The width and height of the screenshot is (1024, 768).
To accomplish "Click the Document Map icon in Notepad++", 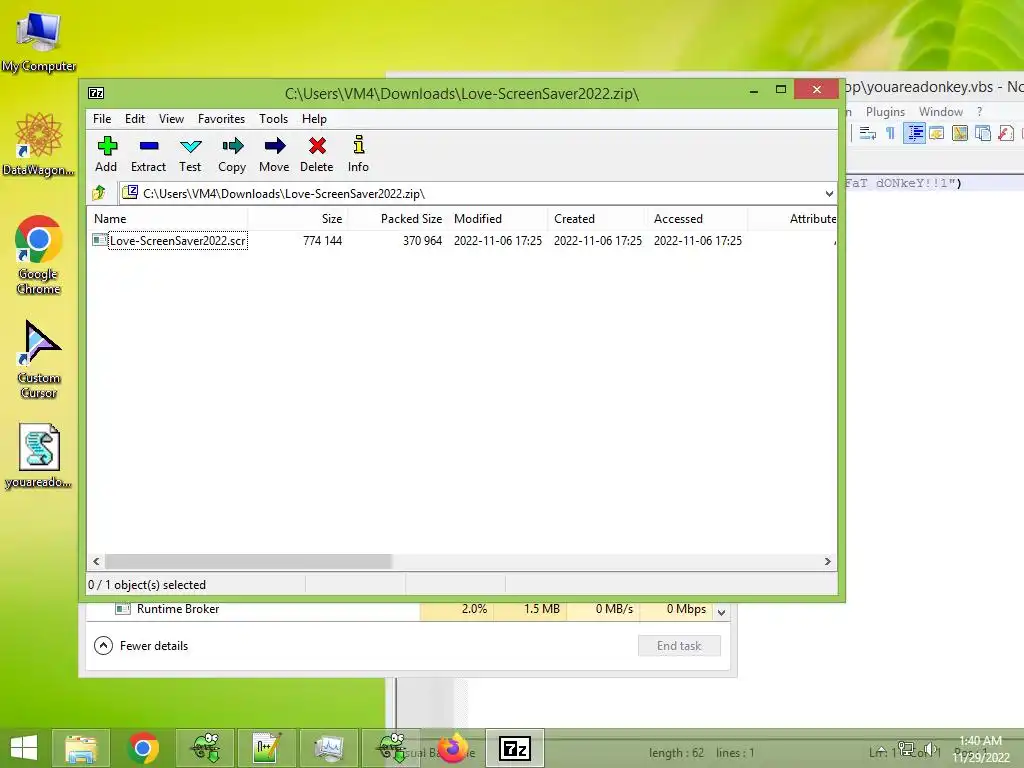I will pyautogui.click(x=960, y=133).
